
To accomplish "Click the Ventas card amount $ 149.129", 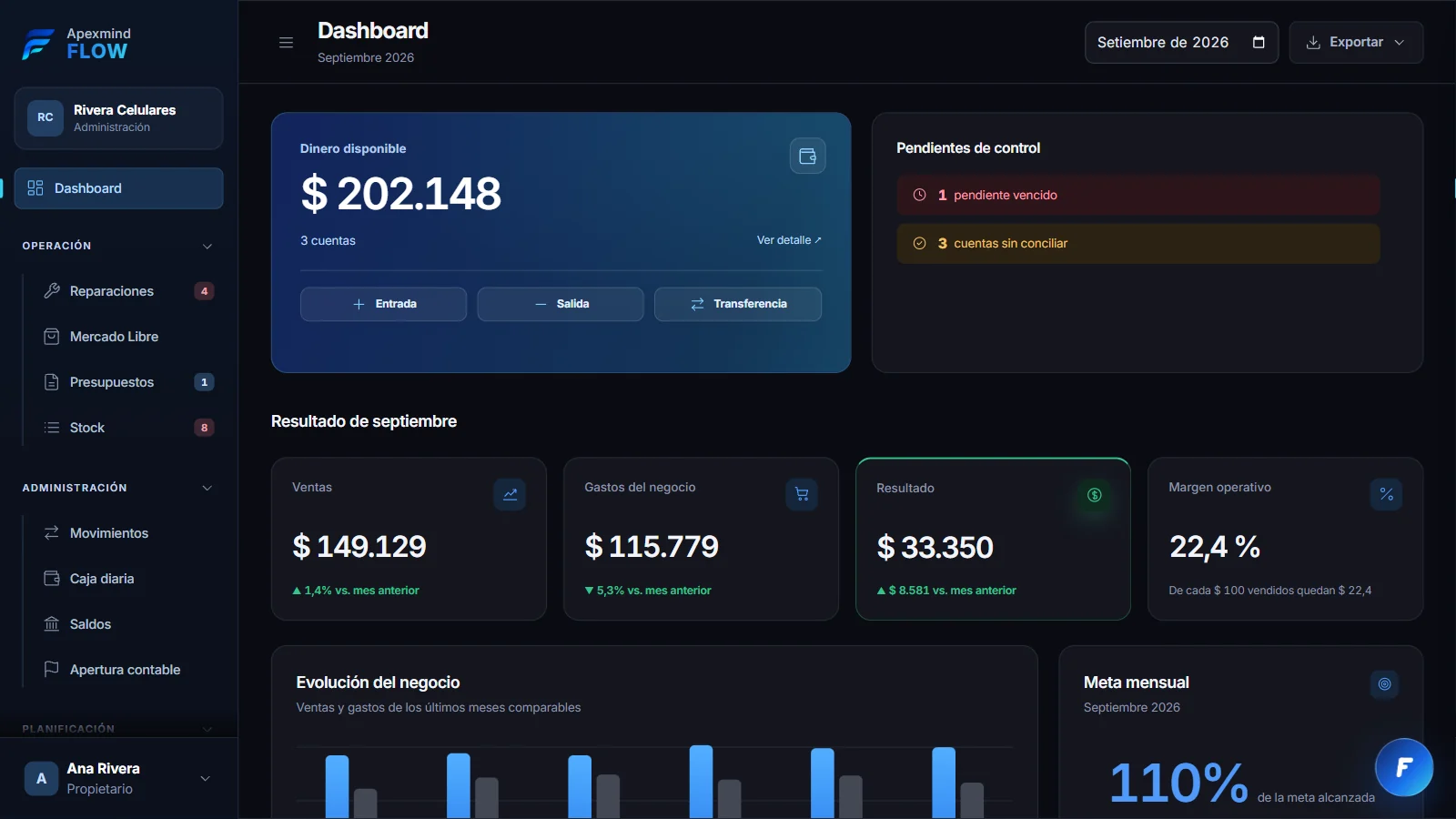I will click(x=359, y=546).
